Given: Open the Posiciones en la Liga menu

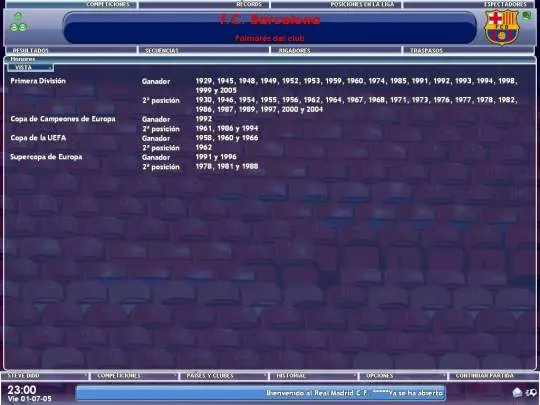Looking at the screenshot, I should click(337, 4).
